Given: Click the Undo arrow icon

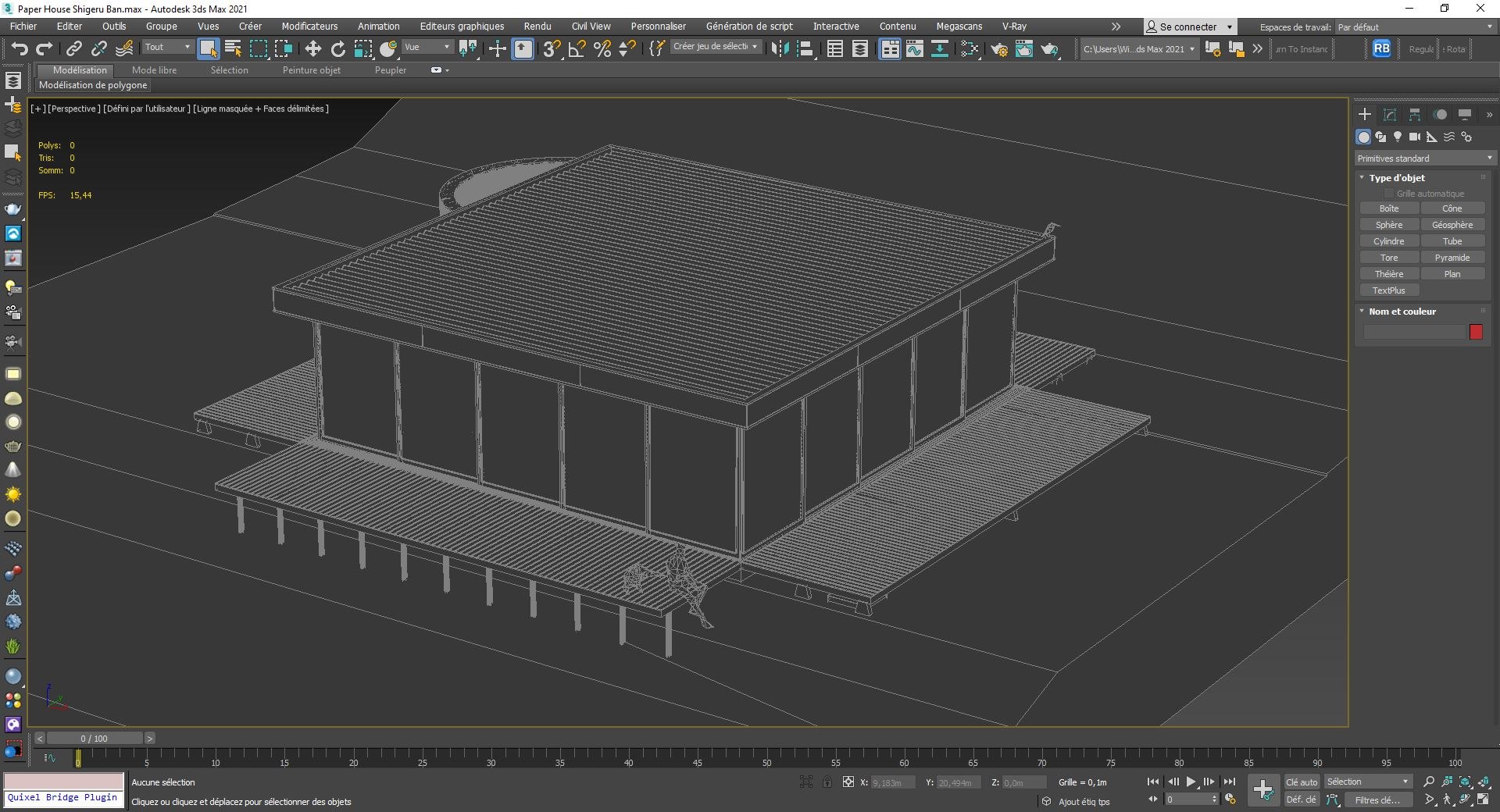Looking at the screenshot, I should point(19,49).
